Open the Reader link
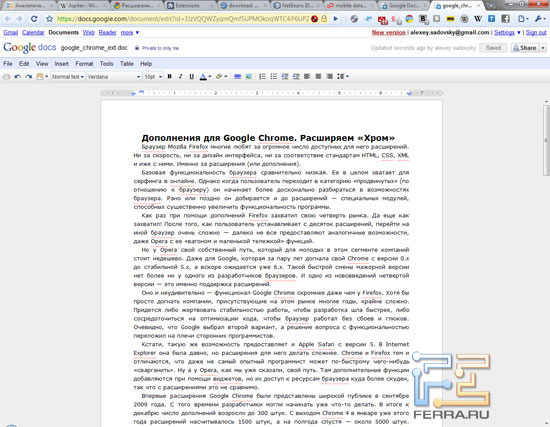The height and width of the screenshot is (427, 550). (x=107, y=33)
